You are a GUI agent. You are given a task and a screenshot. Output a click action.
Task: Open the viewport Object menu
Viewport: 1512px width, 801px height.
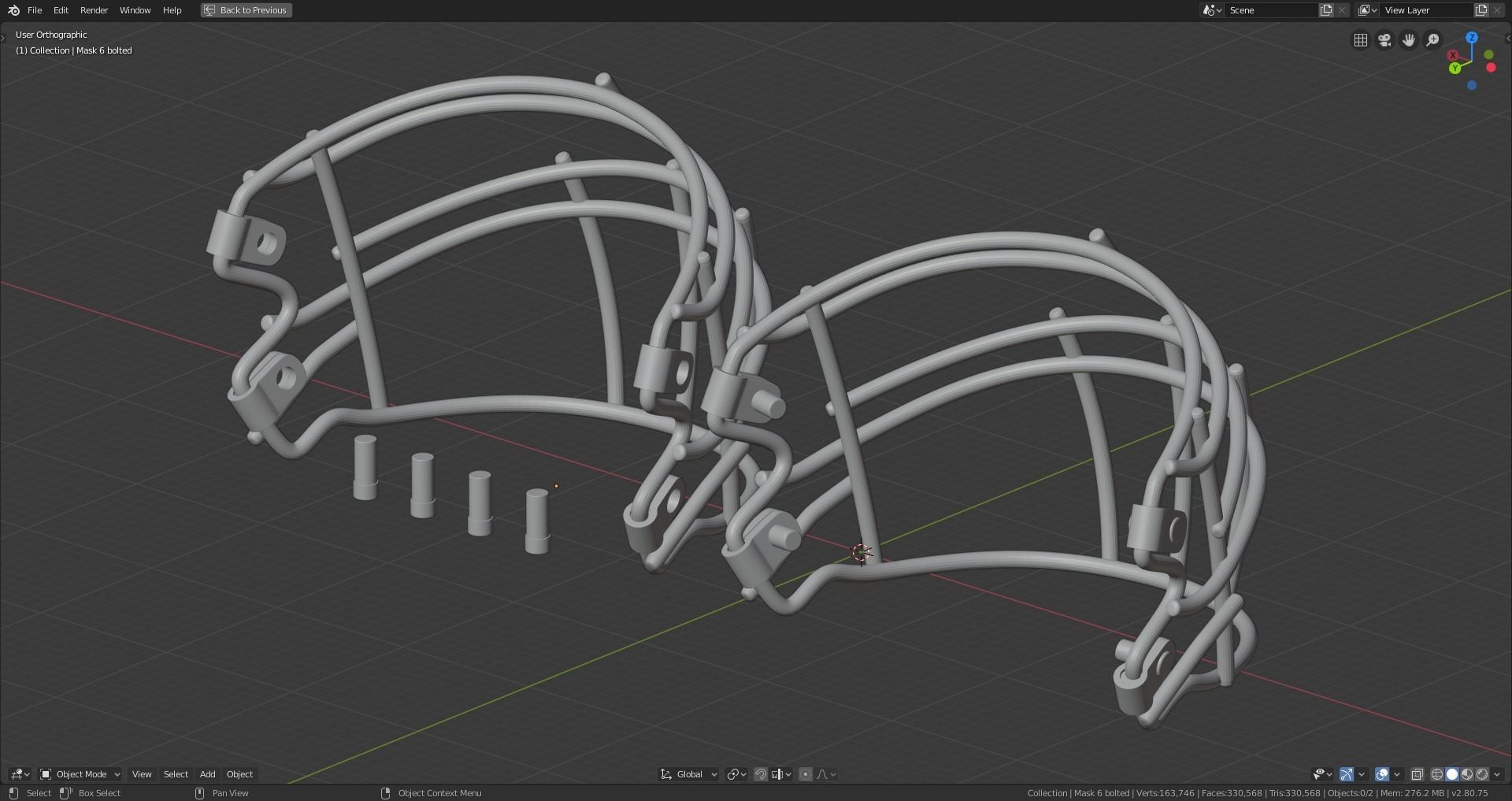pos(239,774)
